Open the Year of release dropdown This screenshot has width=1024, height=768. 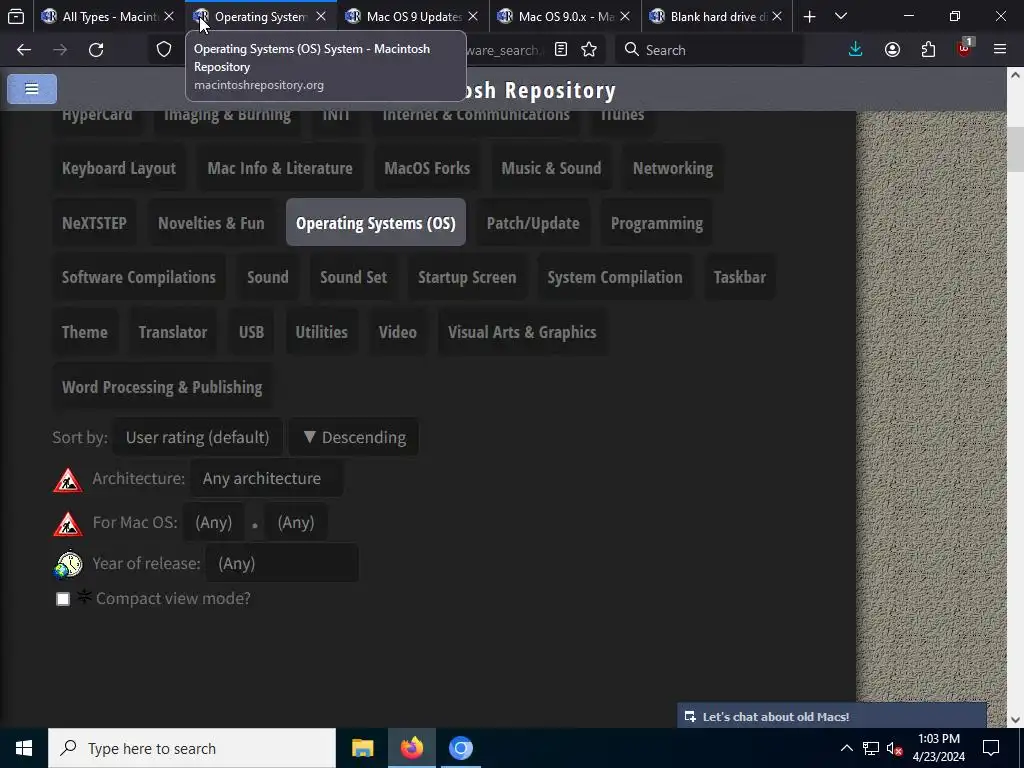(x=282, y=563)
